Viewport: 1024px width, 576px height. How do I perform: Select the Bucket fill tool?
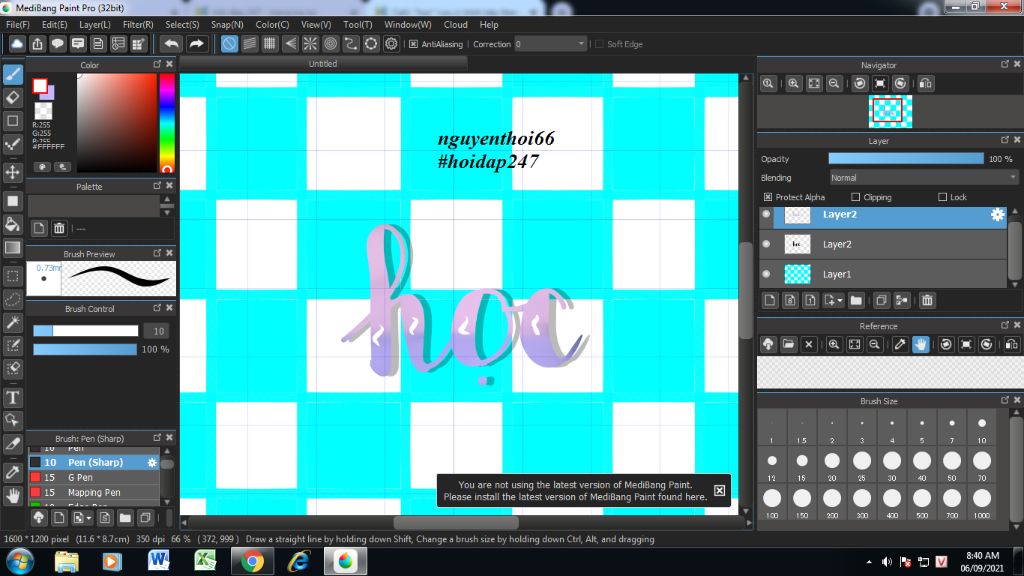pyautogui.click(x=12, y=225)
